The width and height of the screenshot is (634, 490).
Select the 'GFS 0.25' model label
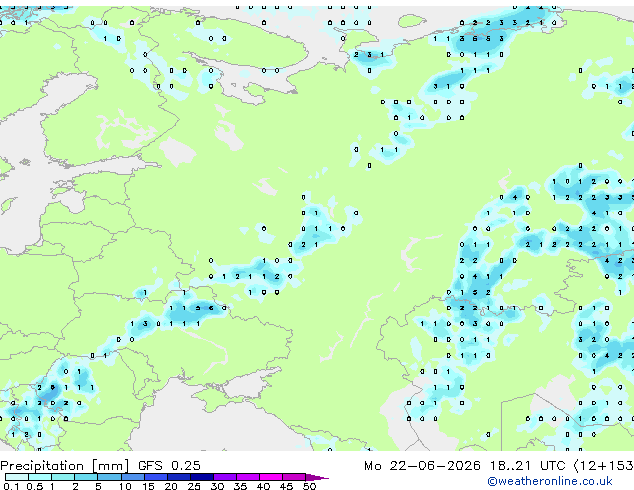pos(169,465)
